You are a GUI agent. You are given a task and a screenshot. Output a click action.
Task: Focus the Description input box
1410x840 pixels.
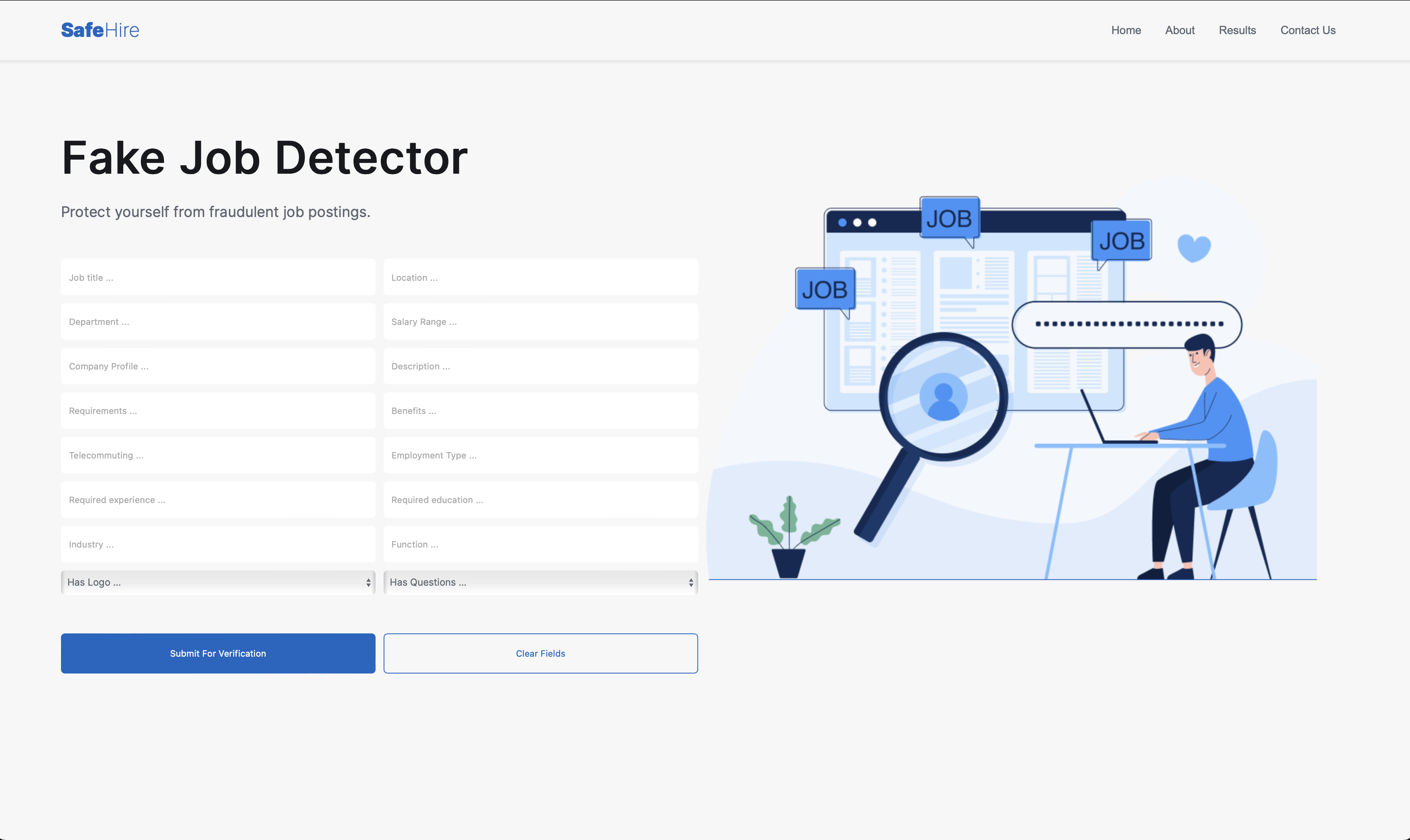pyautogui.click(x=540, y=366)
